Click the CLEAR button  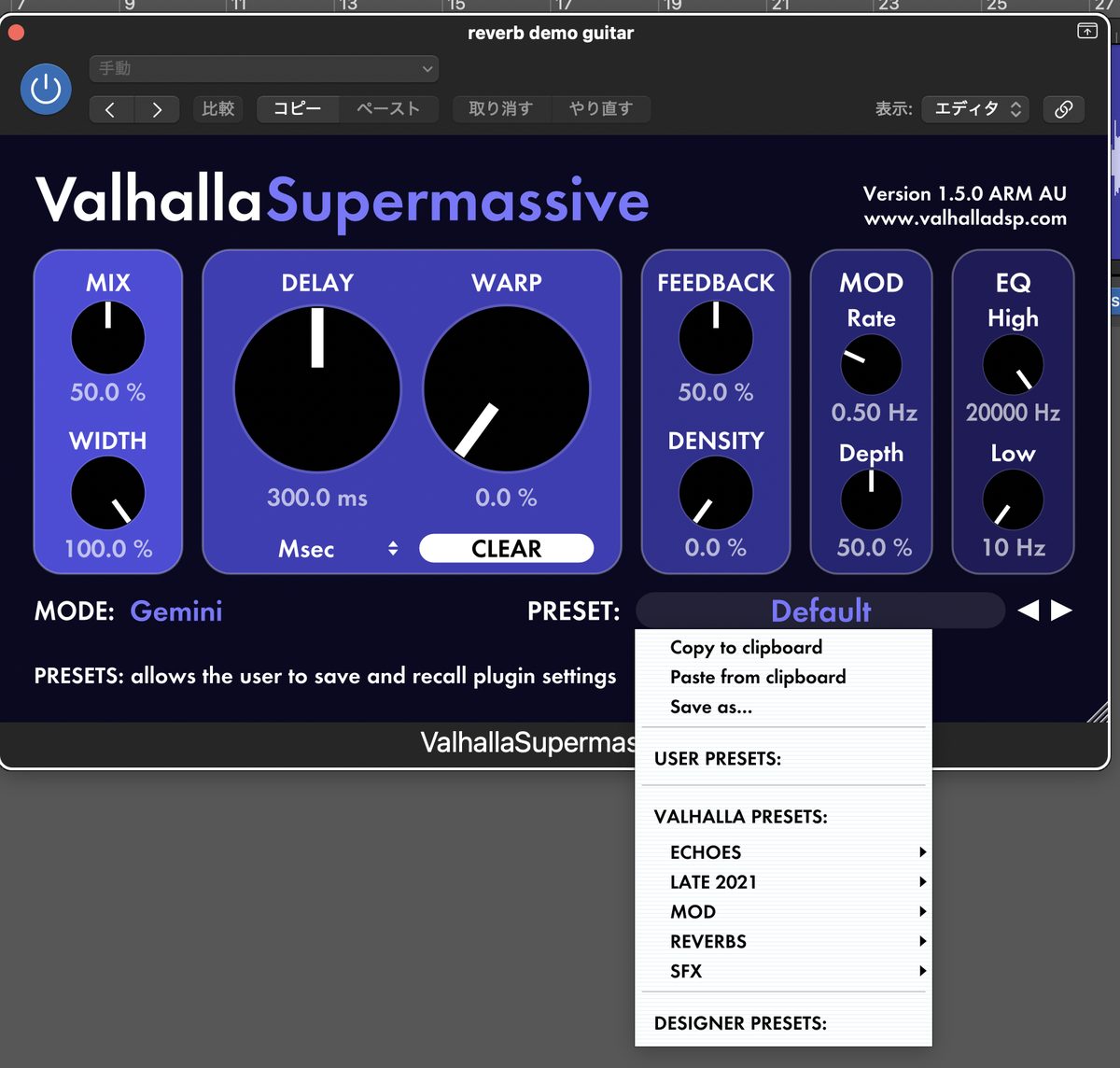coord(507,549)
